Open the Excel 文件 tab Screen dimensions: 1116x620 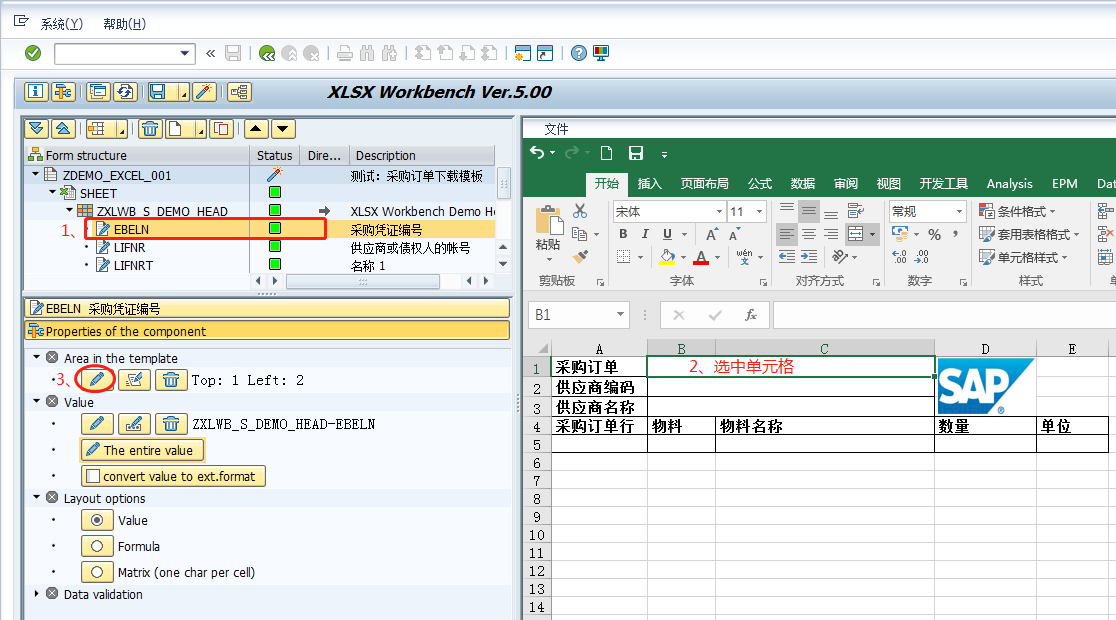(x=557, y=129)
